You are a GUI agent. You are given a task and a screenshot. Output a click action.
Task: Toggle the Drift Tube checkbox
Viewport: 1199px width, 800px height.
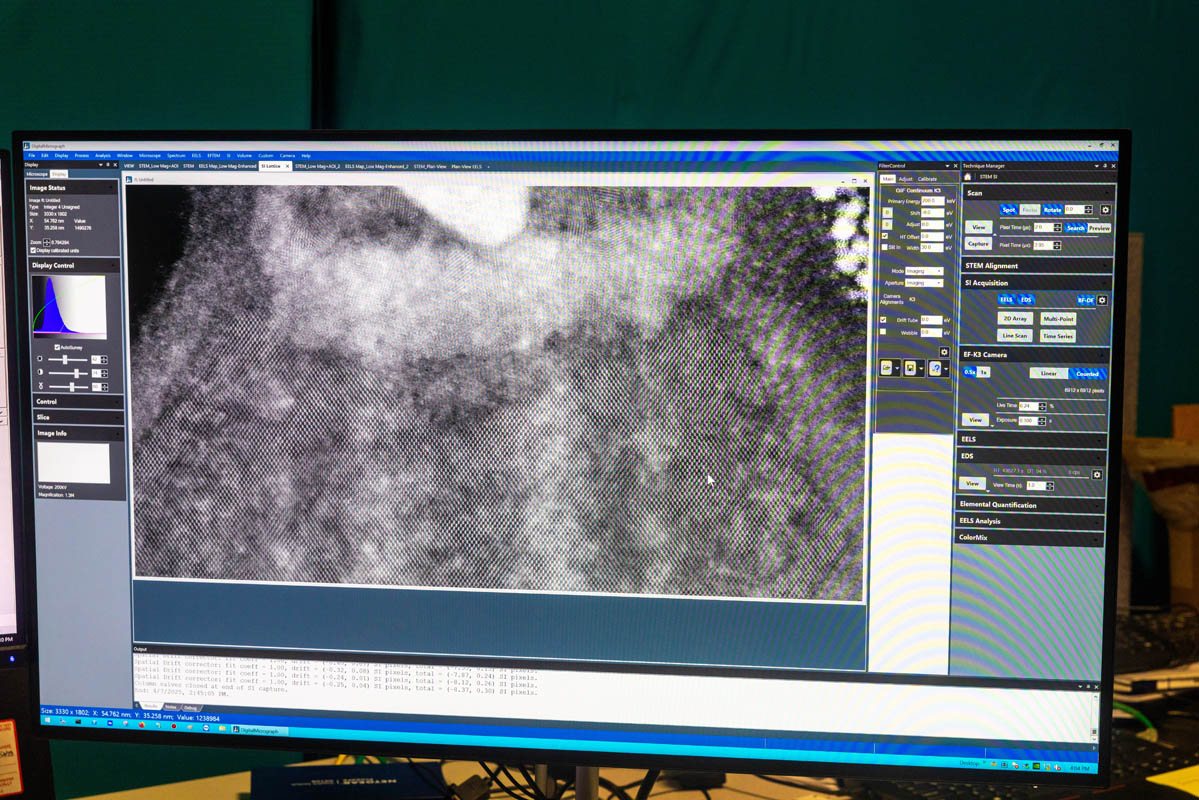[x=883, y=320]
